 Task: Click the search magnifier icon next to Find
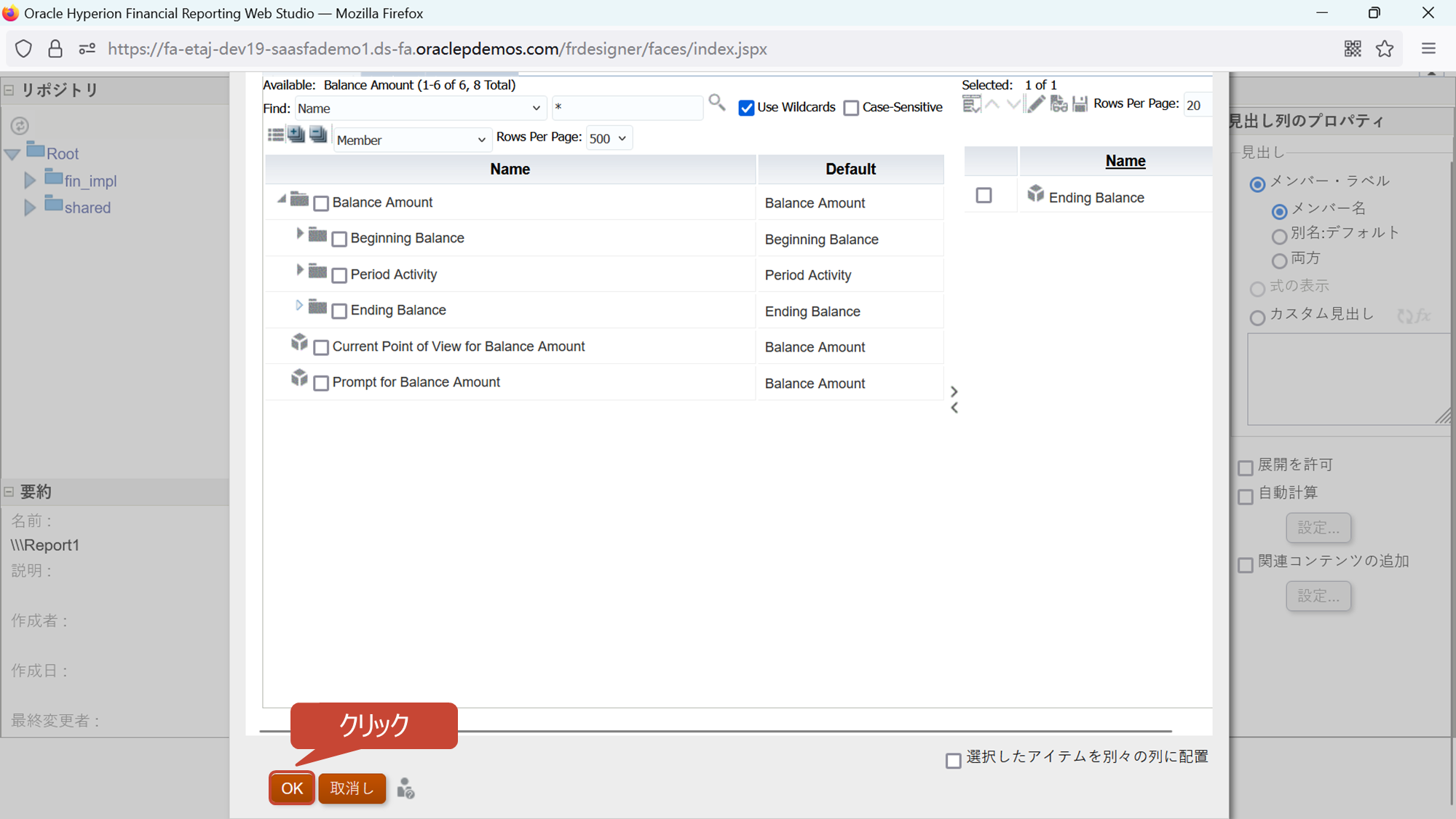tap(716, 103)
